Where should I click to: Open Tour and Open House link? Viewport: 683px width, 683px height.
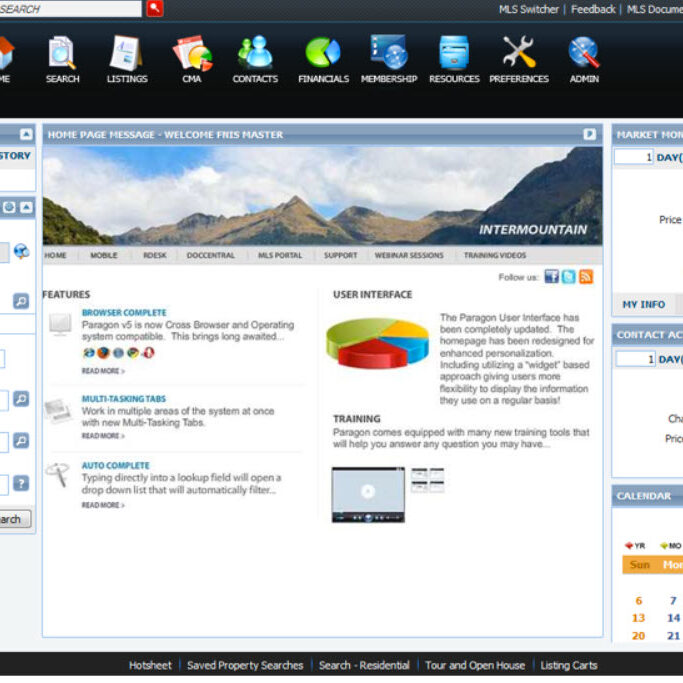475,665
